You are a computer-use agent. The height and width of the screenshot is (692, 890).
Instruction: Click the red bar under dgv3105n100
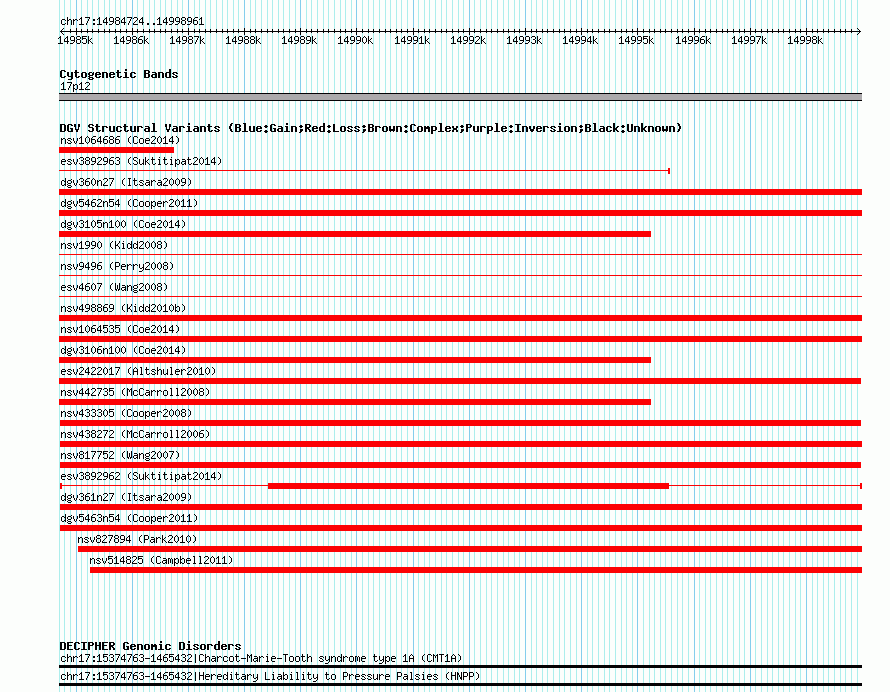355,234
